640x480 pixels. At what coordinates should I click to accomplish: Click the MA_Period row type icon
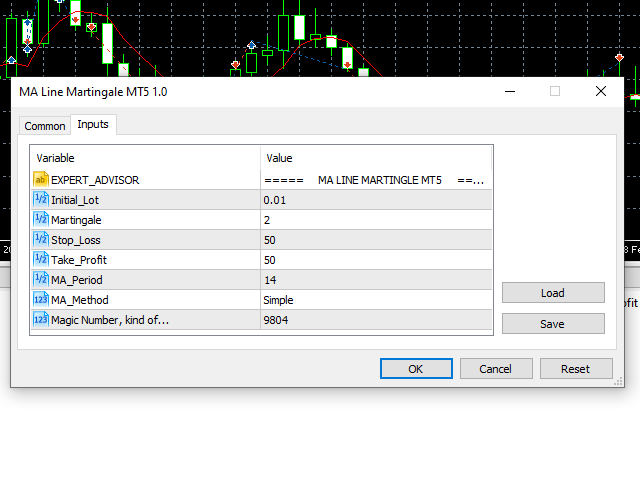coord(41,279)
